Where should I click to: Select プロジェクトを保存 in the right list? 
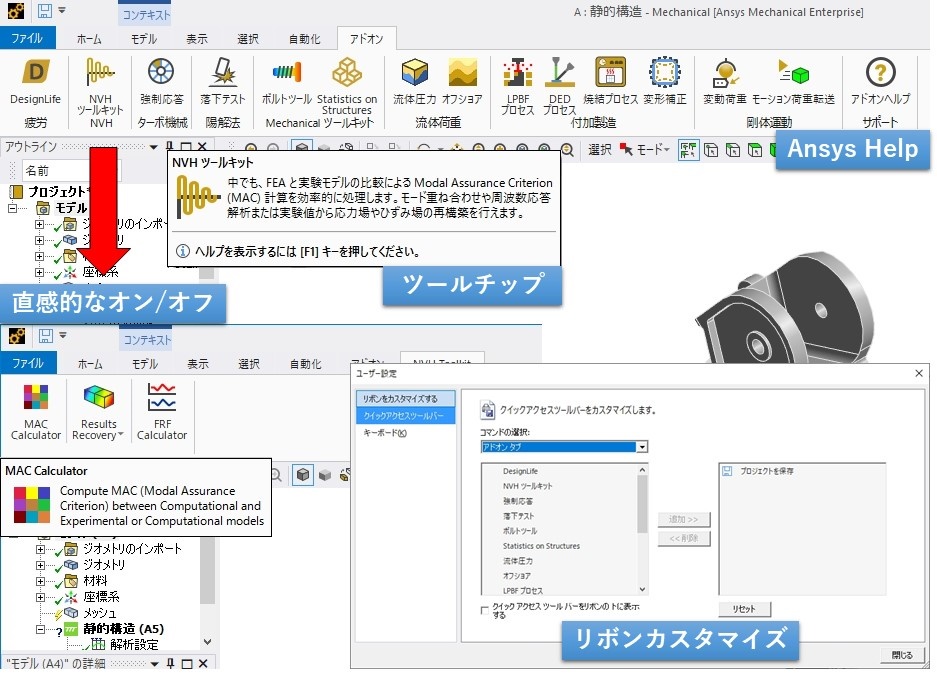point(767,471)
